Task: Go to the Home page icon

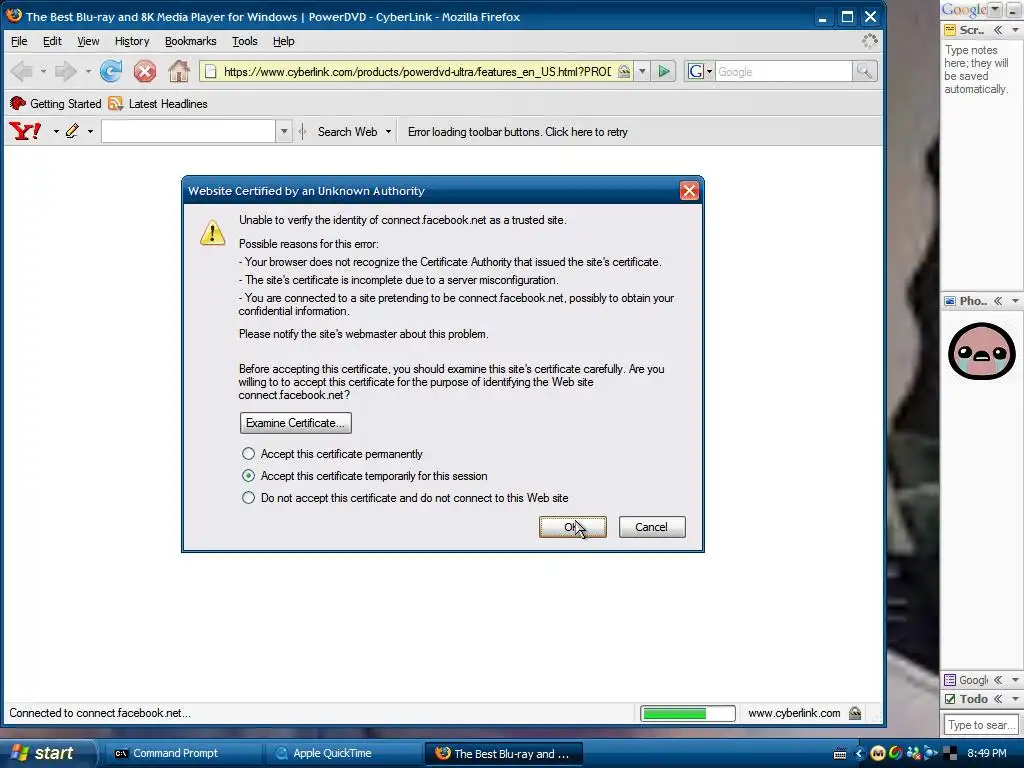Action: pyautogui.click(x=178, y=71)
